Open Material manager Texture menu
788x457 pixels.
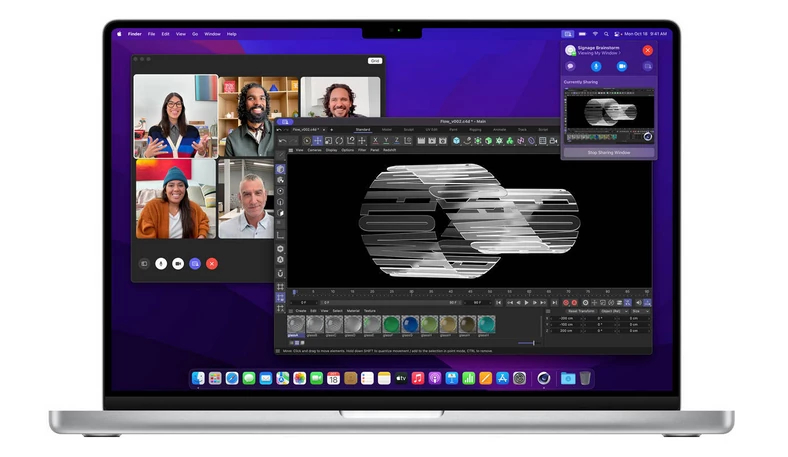point(370,311)
